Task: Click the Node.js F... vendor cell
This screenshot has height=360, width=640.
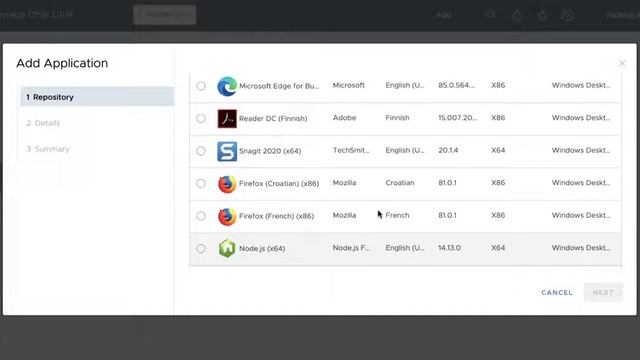Action: pos(351,248)
